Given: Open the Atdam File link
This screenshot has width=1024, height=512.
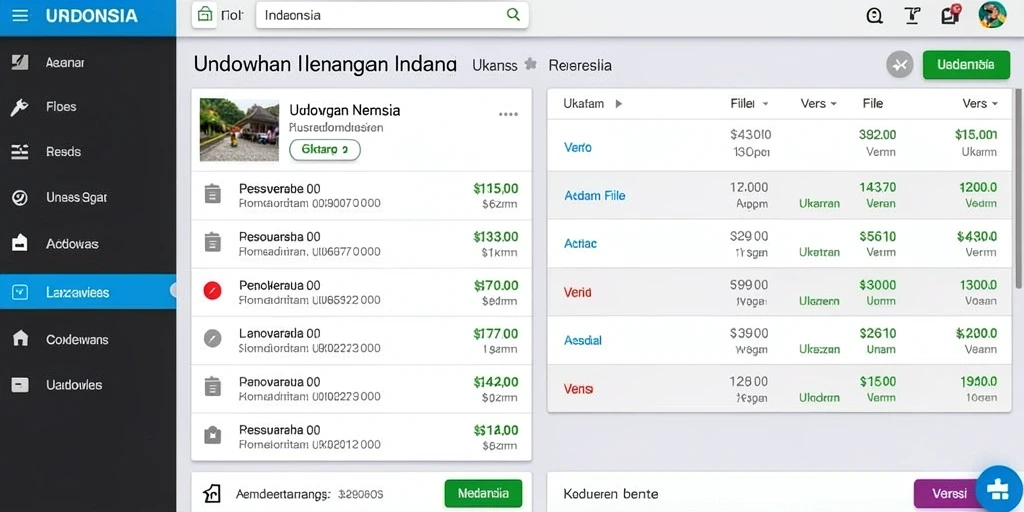Looking at the screenshot, I should tap(594, 195).
